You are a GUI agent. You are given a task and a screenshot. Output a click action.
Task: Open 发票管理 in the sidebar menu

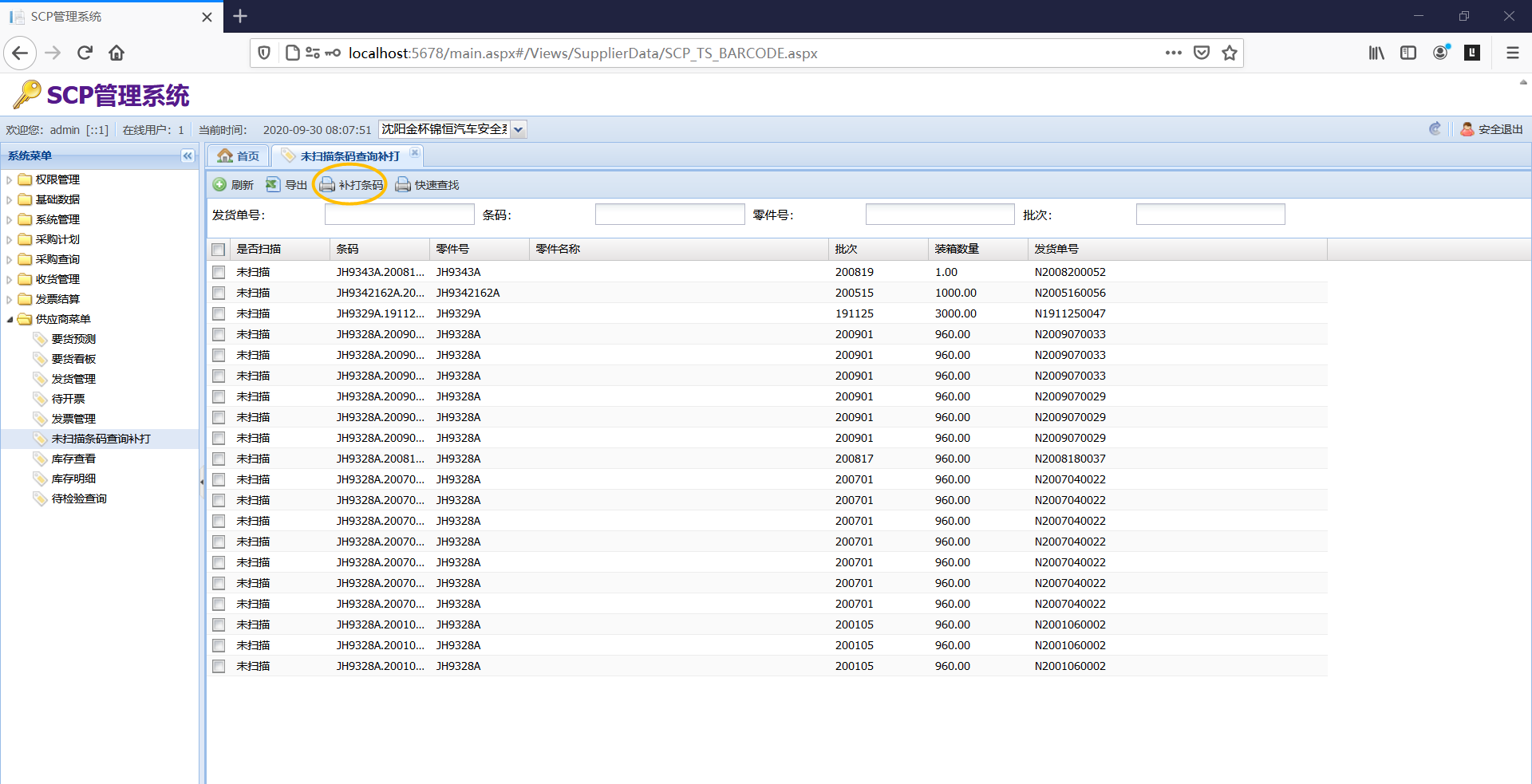tap(73, 419)
